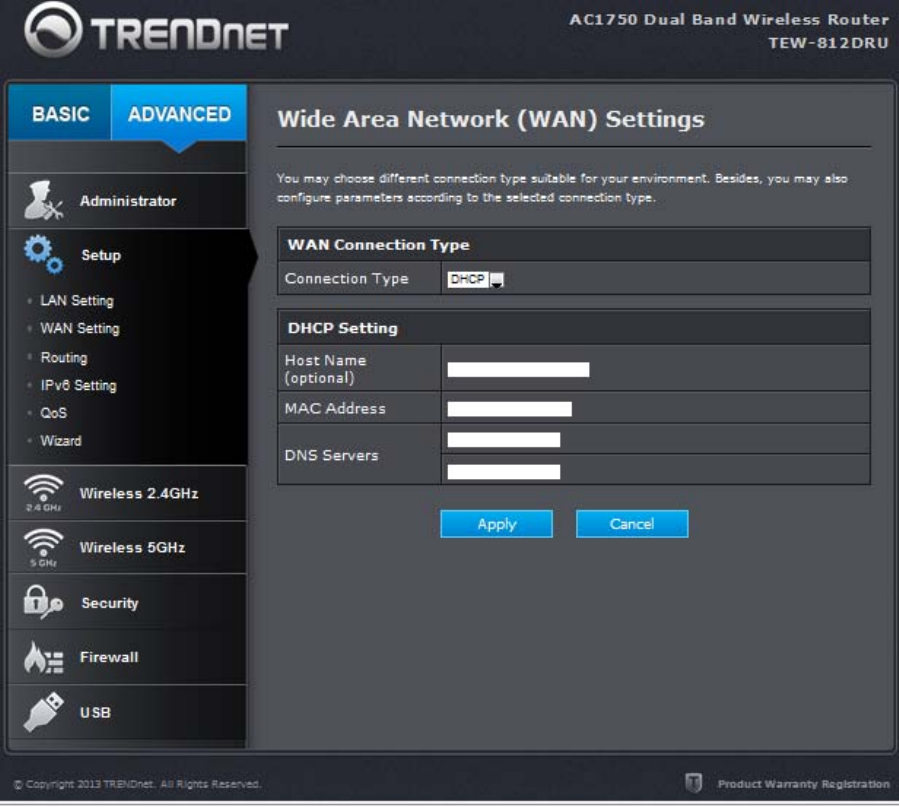Viewport: 899px width, 807px height.
Task: Click the DHCP Setting header text
Action: (x=342, y=328)
